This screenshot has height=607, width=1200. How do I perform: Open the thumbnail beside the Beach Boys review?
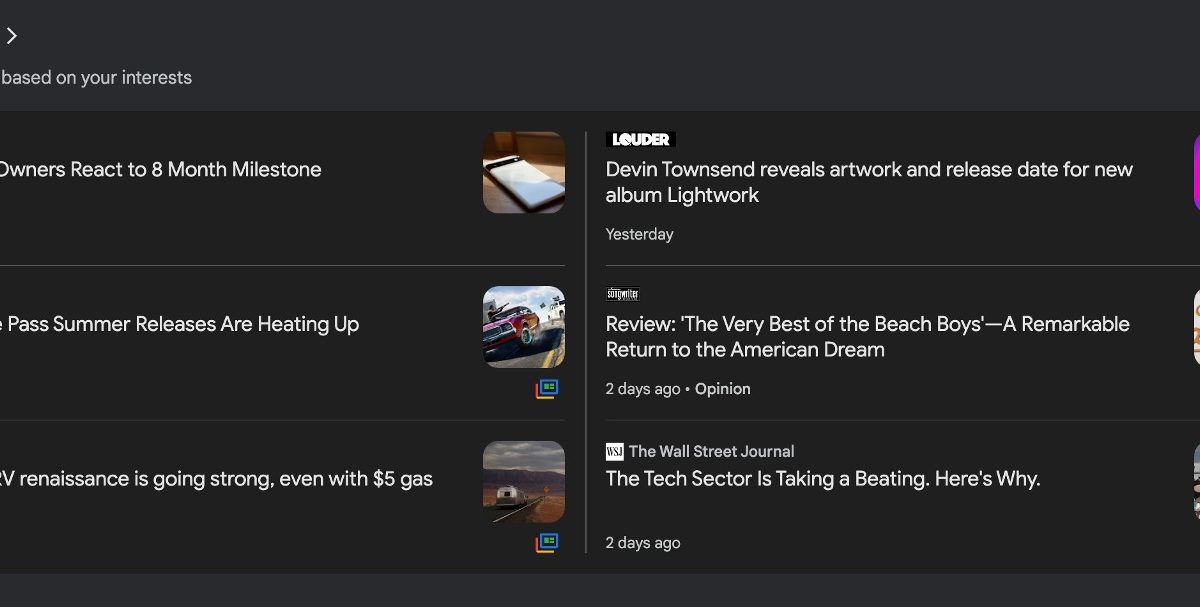(x=1196, y=327)
